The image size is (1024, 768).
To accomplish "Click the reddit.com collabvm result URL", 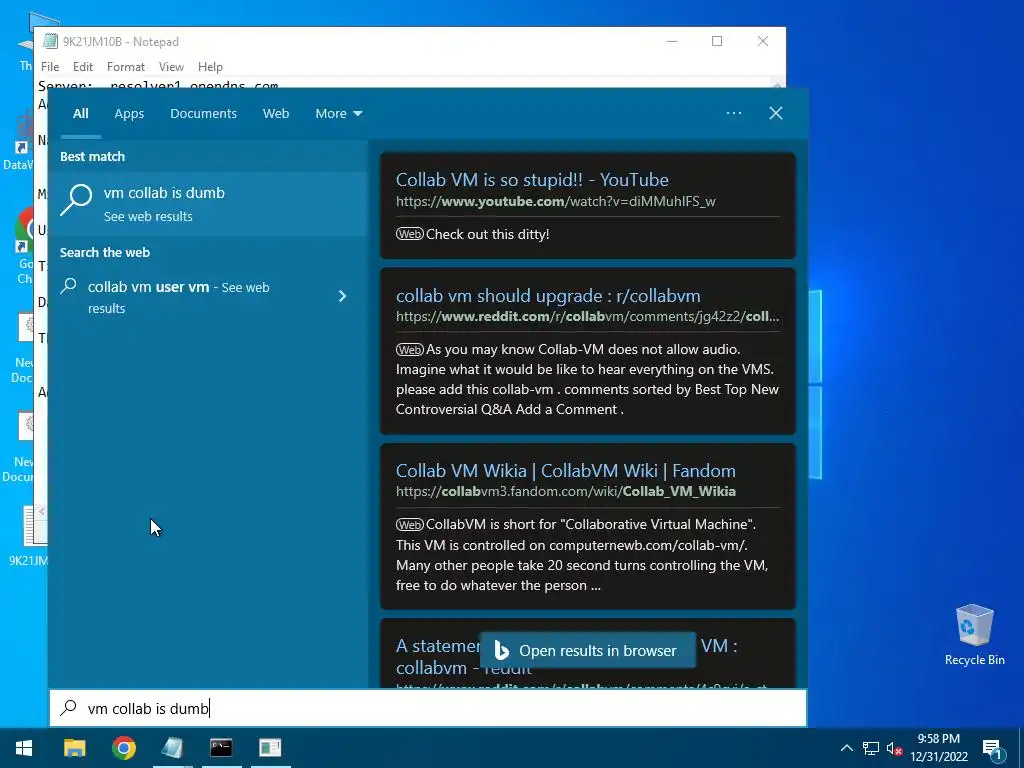I will [x=587, y=317].
